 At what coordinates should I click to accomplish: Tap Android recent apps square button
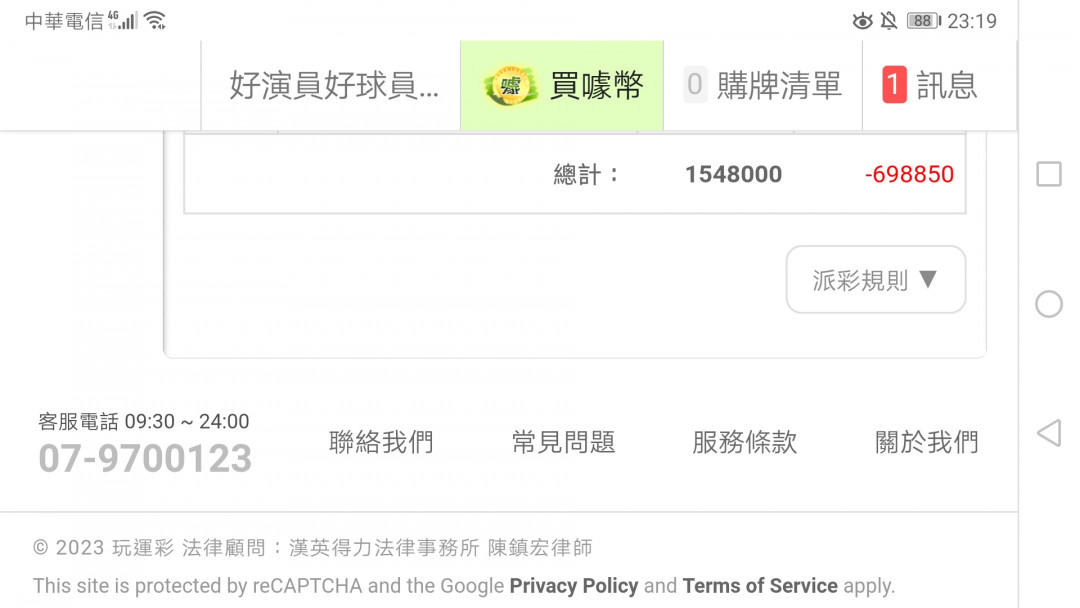click(x=1049, y=174)
